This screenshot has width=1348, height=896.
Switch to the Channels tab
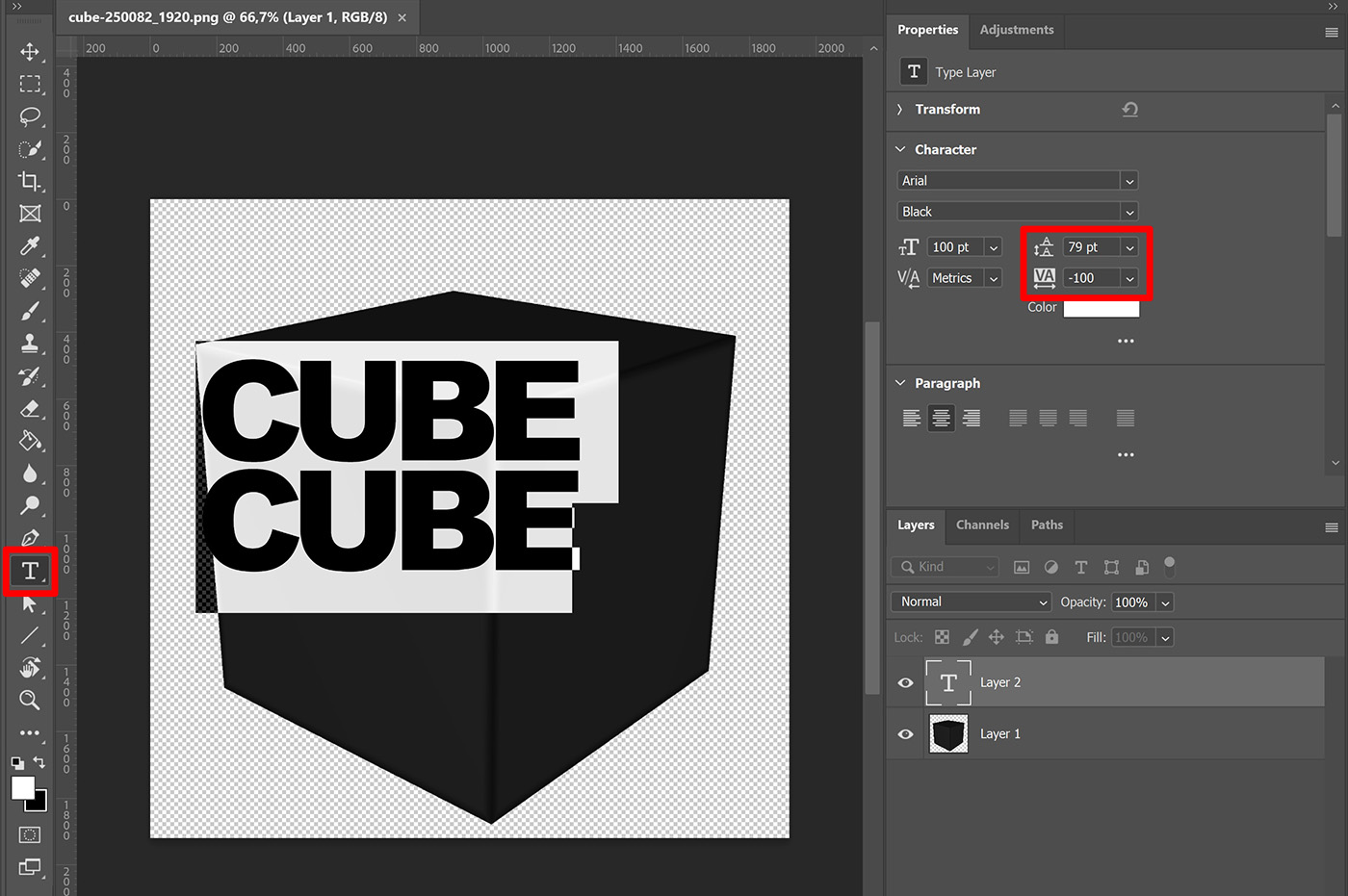[x=982, y=525]
